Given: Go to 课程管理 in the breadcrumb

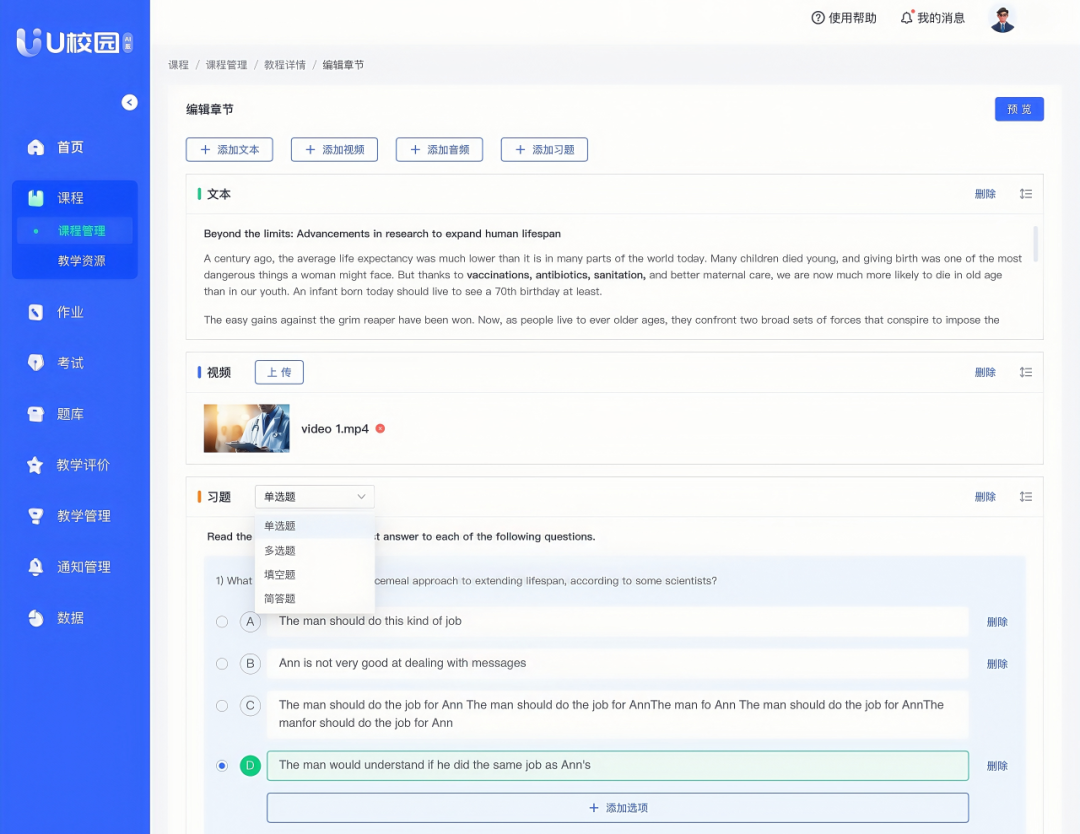Looking at the screenshot, I should point(226,65).
